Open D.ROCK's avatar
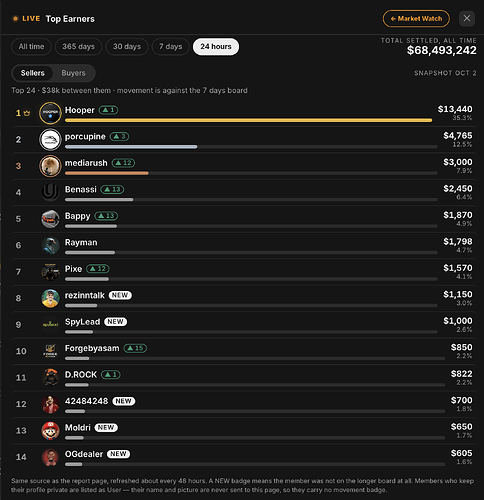Viewport: 484px width, 500px height. tap(50, 378)
